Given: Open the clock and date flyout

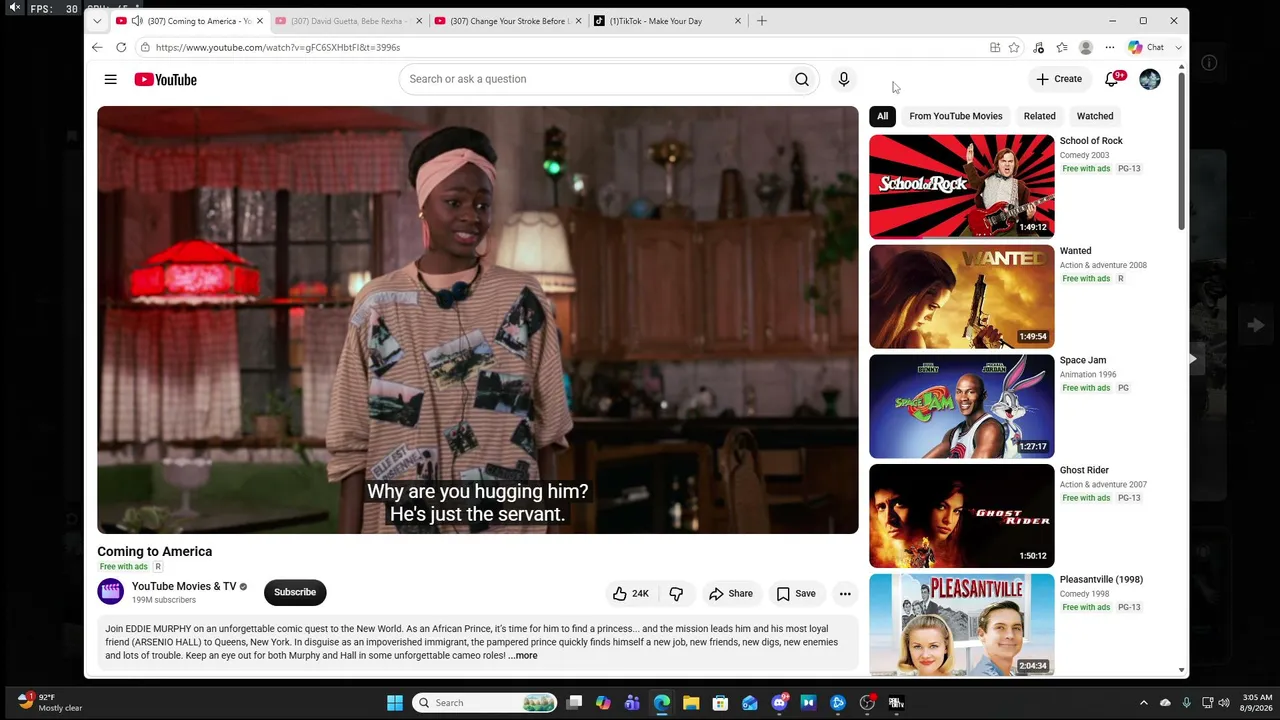Looking at the screenshot, I should pos(1257,703).
